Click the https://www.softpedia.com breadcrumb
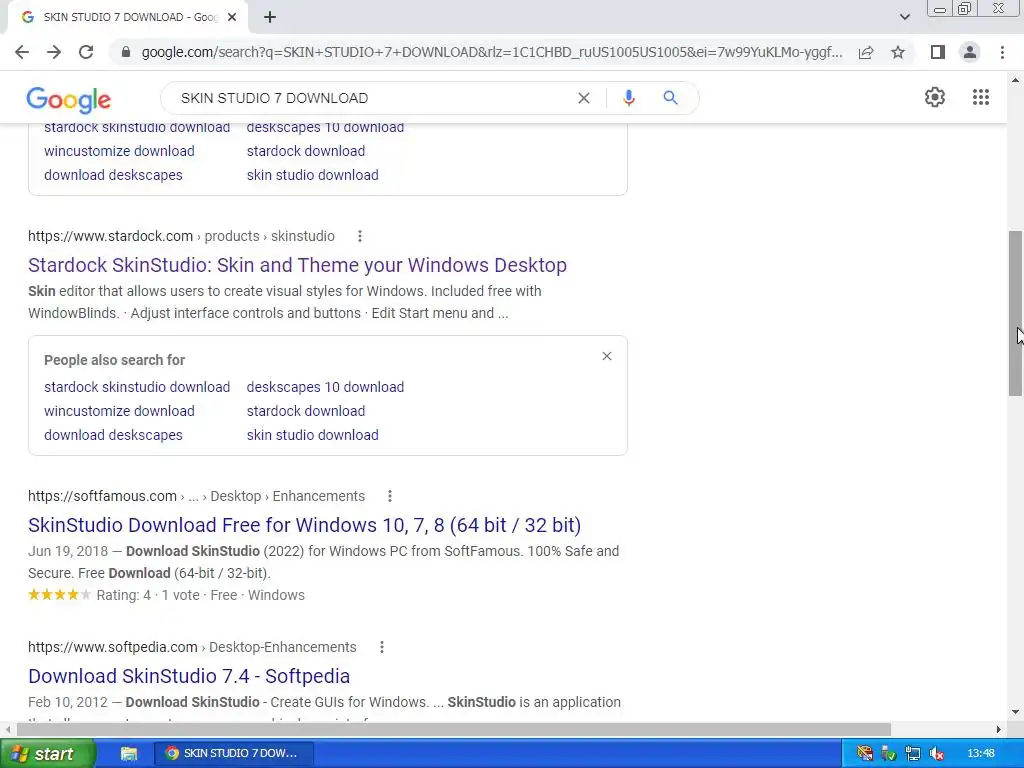 pos(113,647)
